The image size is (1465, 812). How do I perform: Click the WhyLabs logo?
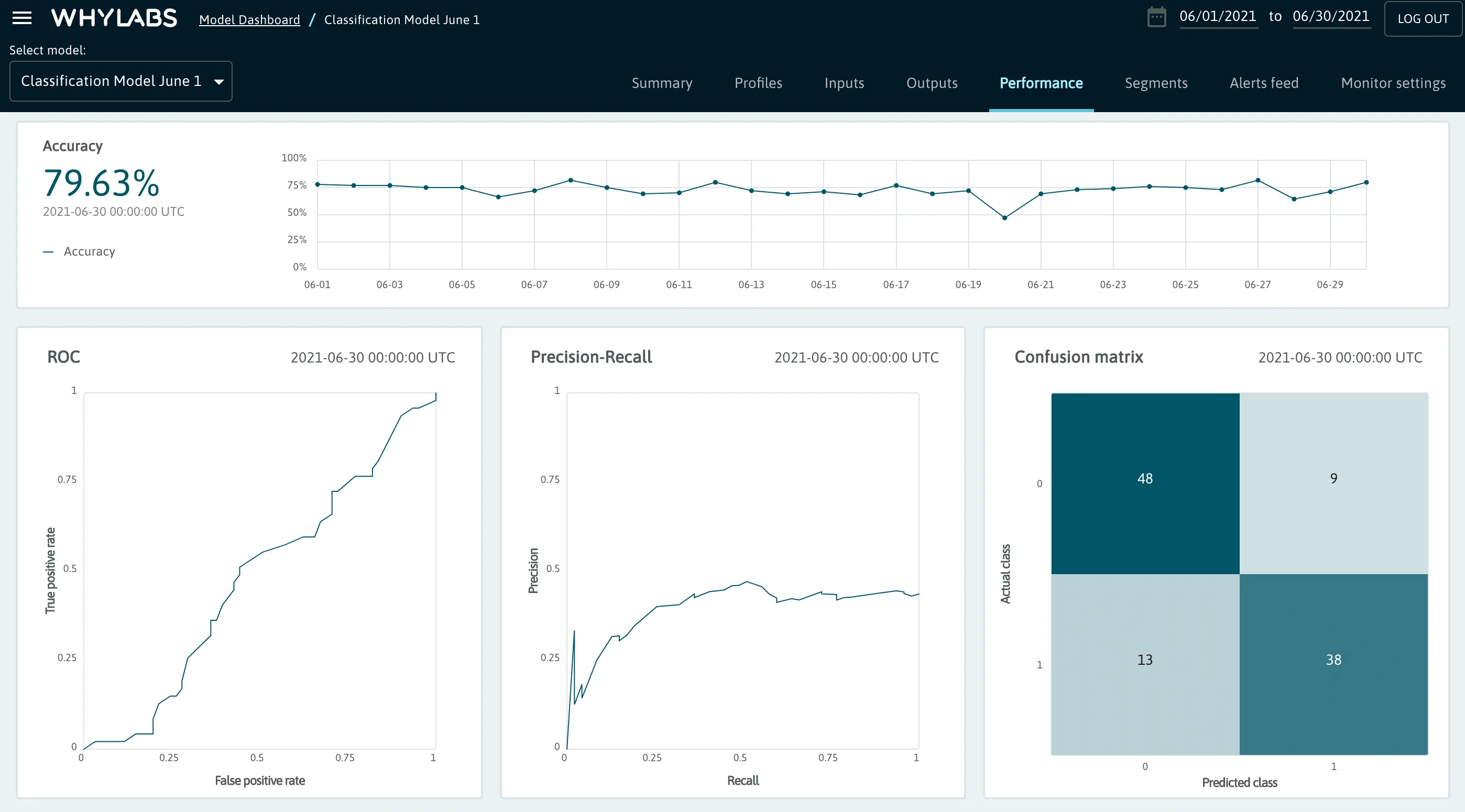114,18
